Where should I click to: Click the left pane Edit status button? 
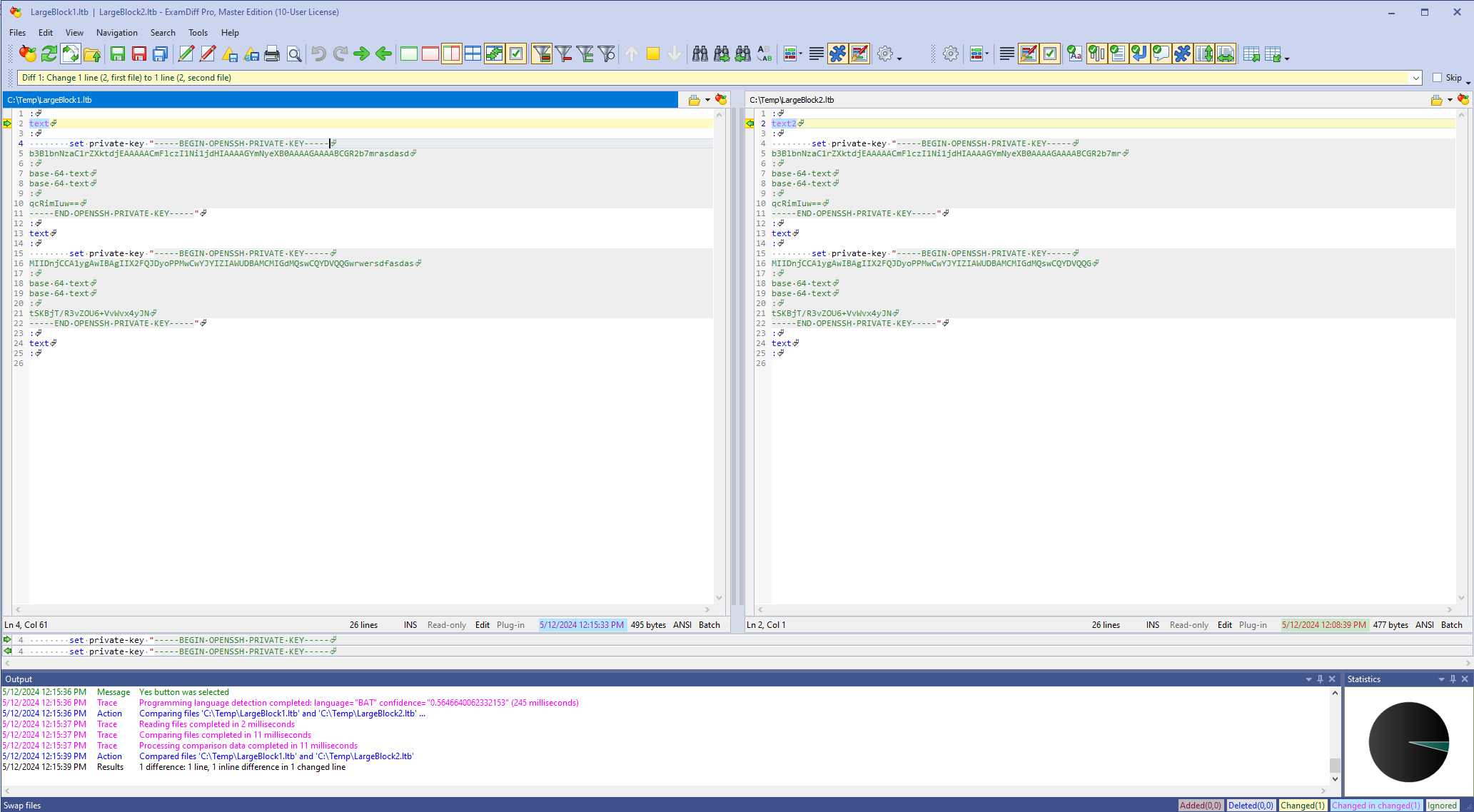tap(483, 625)
